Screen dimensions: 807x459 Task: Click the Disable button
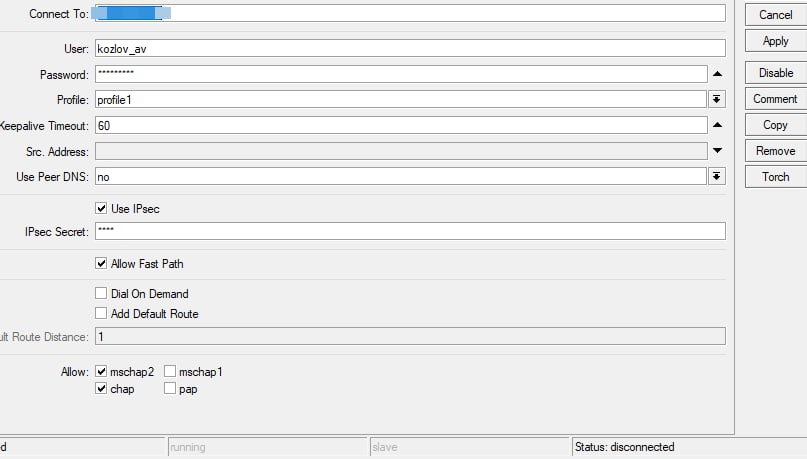(776, 73)
